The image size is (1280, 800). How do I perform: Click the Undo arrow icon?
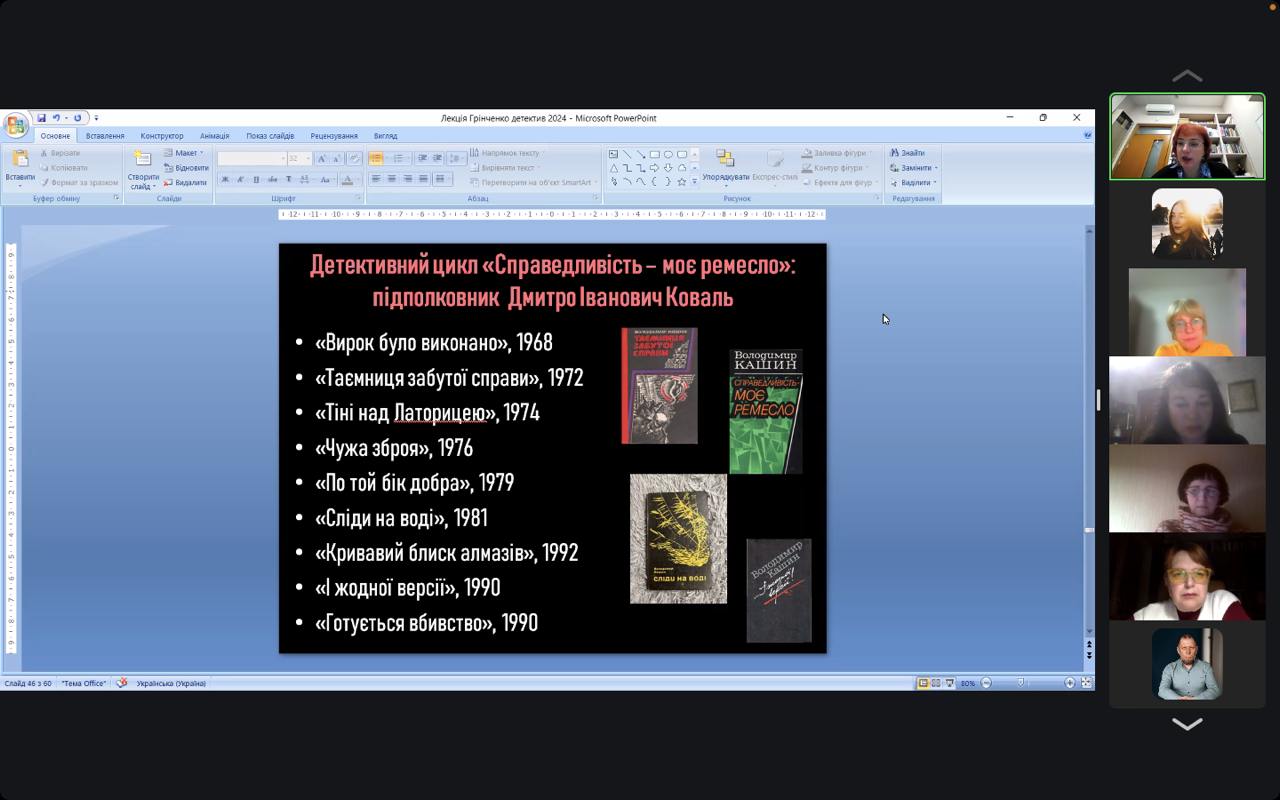[57, 118]
